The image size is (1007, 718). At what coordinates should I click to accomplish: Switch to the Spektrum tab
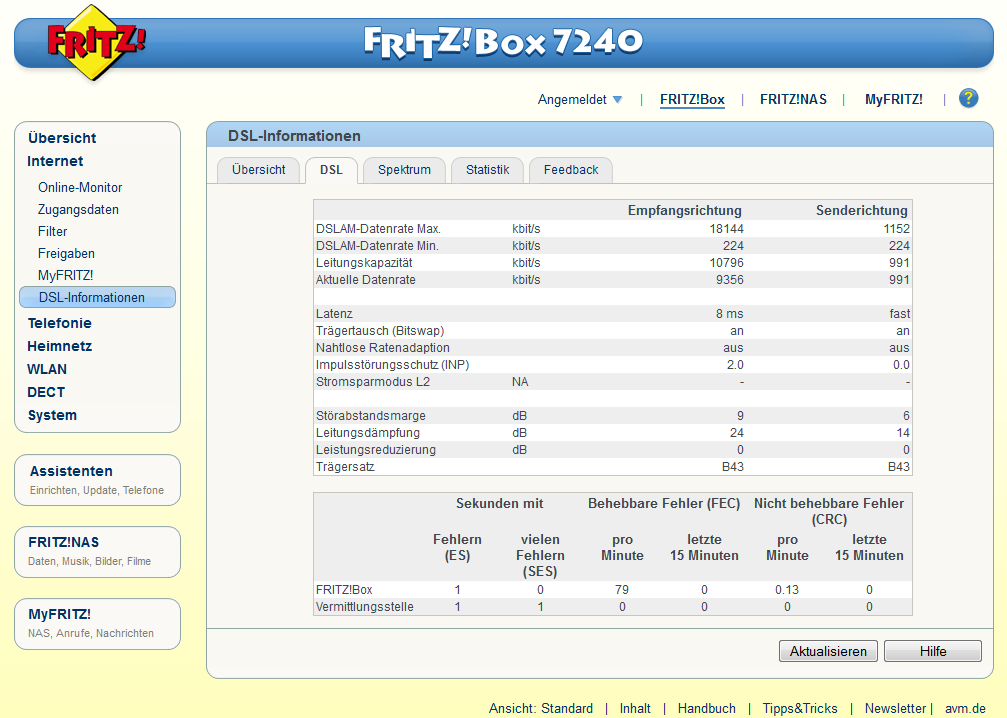point(404,170)
